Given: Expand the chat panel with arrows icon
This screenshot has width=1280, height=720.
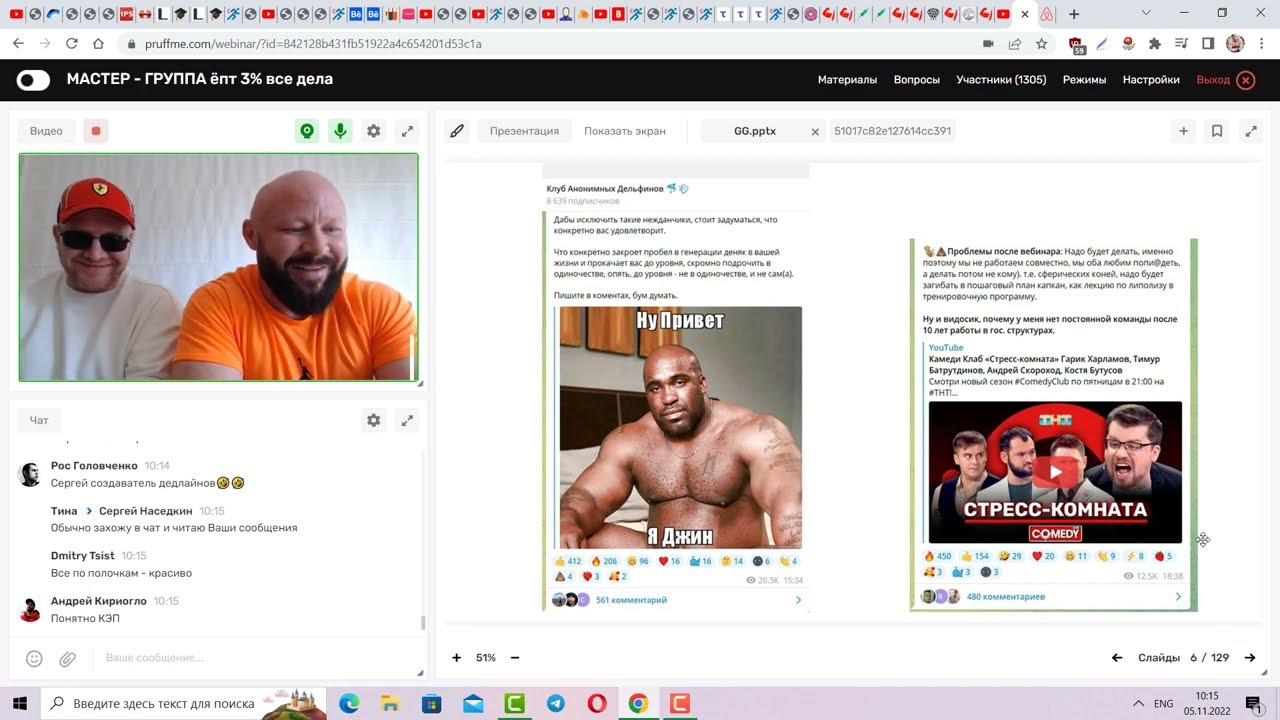Looking at the screenshot, I should point(407,421).
